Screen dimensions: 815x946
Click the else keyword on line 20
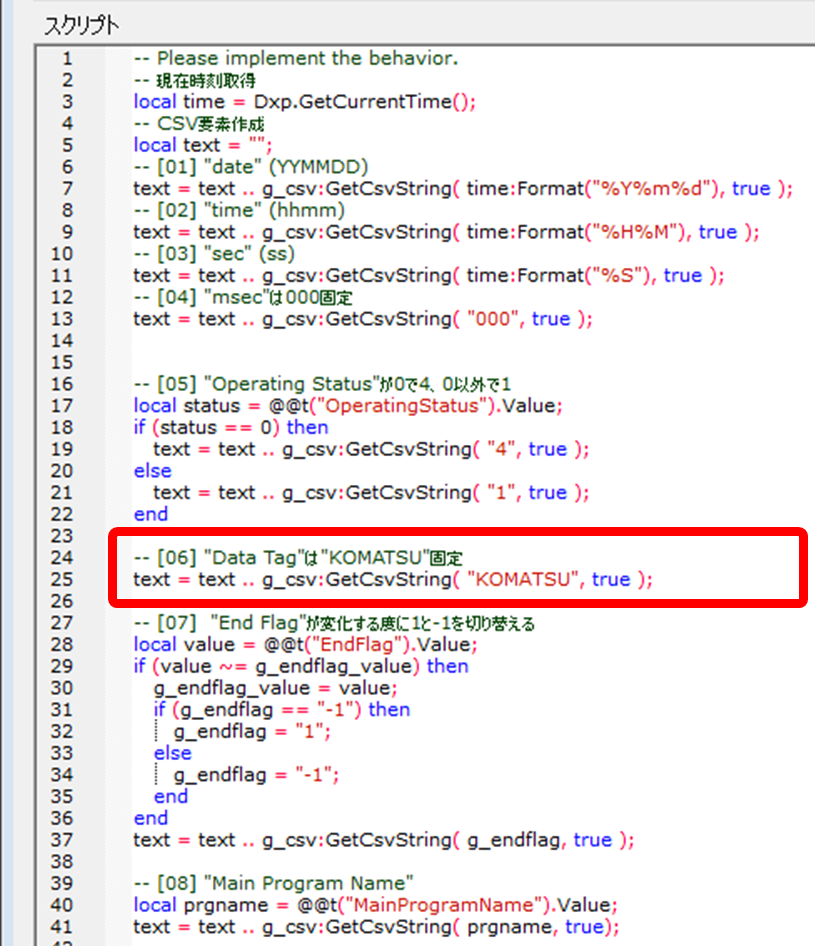click(x=152, y=470)
